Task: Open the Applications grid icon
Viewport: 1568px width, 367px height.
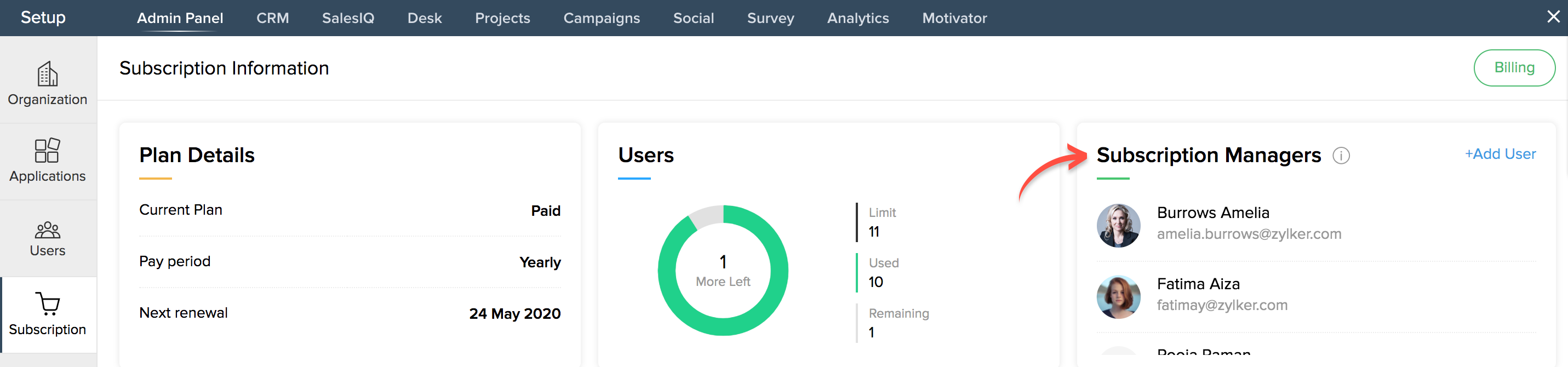Action: (48, 150)
